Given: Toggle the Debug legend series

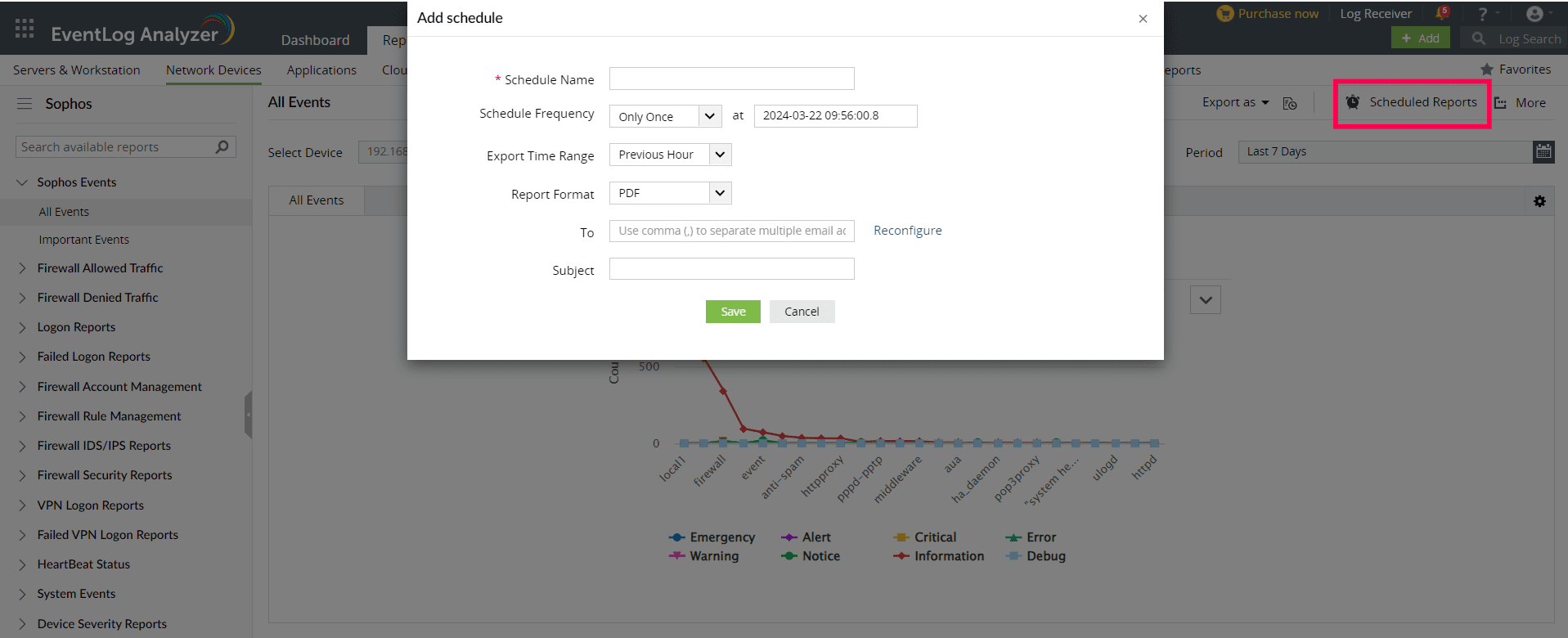Looking at the screenshot, I should click(x=1036, y=556).
